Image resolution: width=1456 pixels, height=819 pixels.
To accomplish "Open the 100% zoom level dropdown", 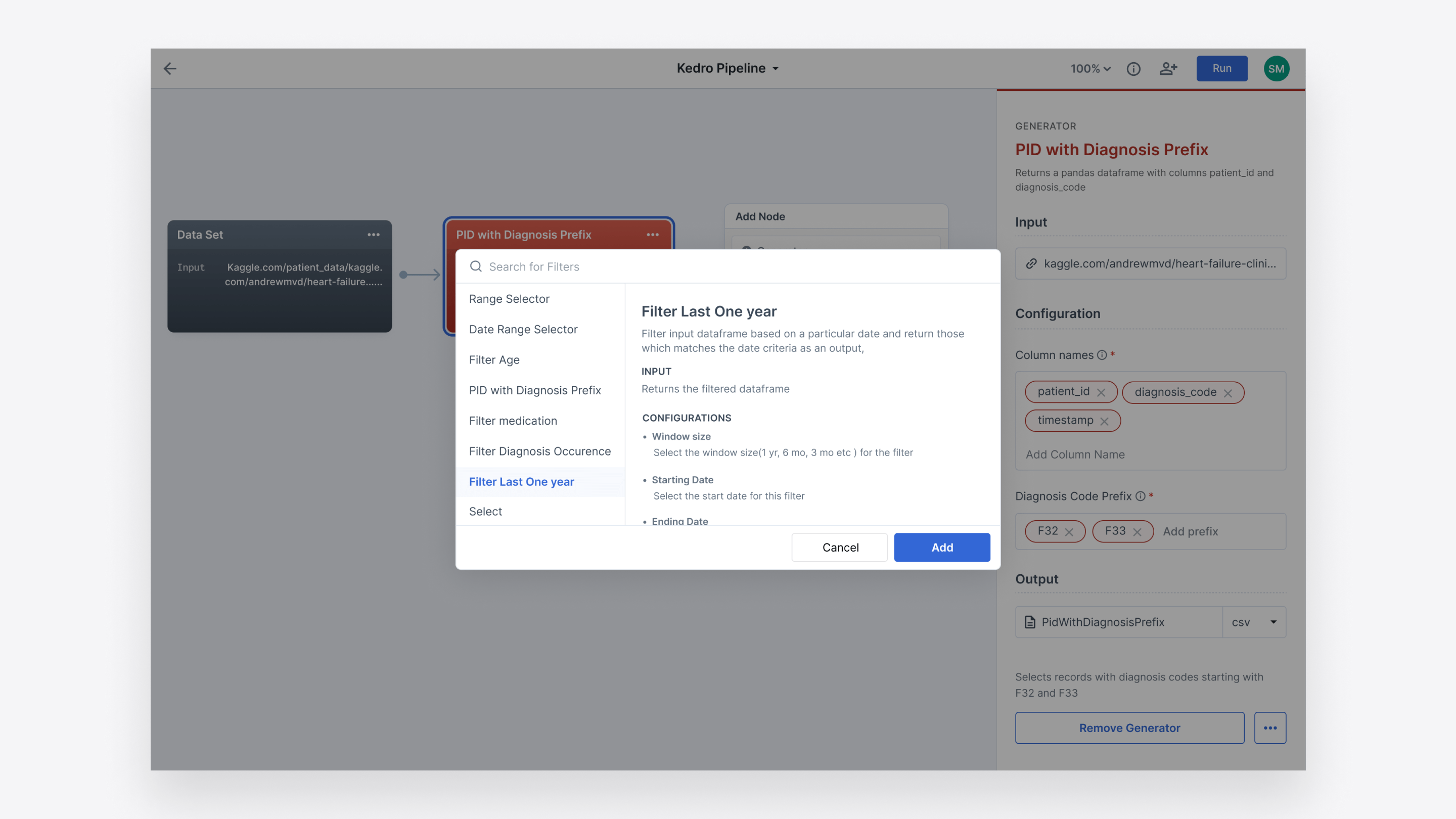I will [1090, 68].
